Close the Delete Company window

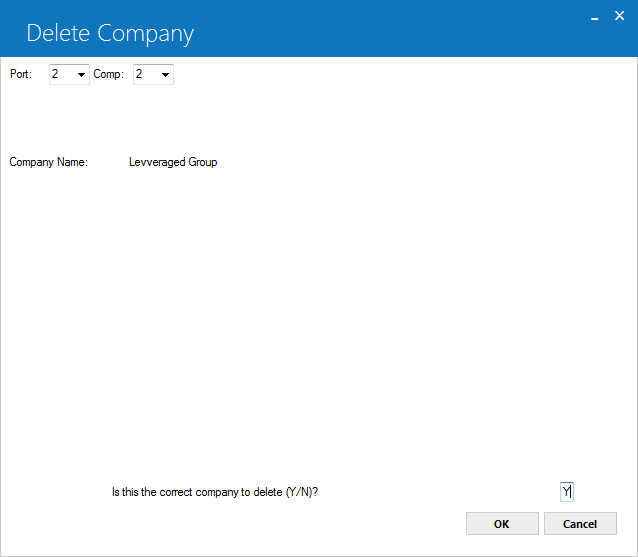(619, 16)
